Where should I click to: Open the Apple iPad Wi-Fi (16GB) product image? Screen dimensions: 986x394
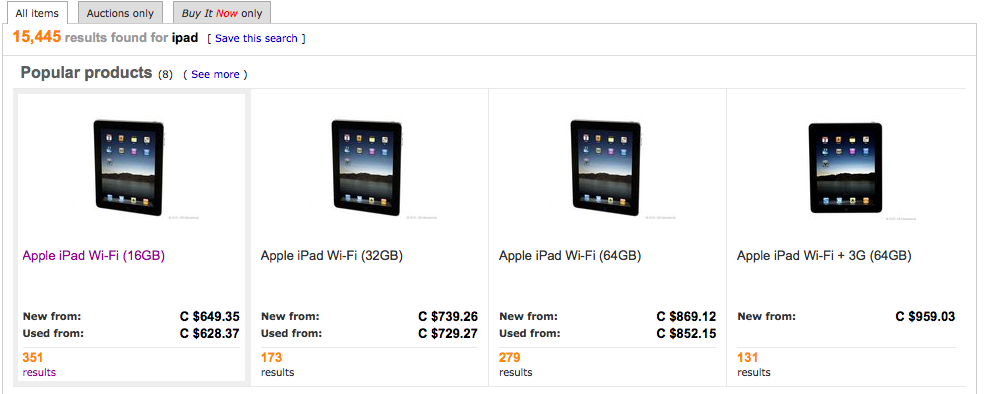(x=129, y=166)
